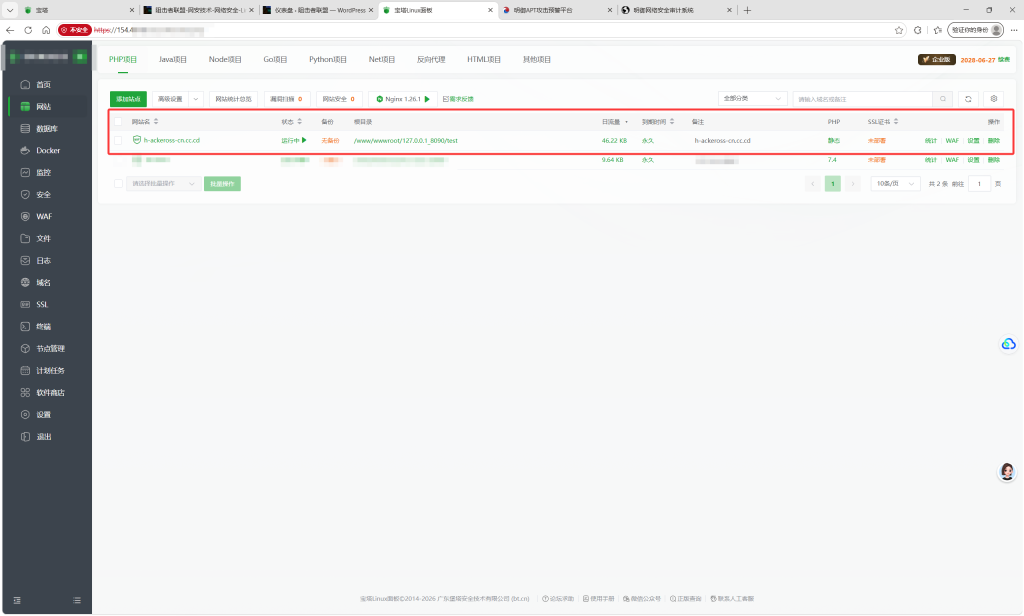Click the blue cloud floating icon

tap(1008, 344)
